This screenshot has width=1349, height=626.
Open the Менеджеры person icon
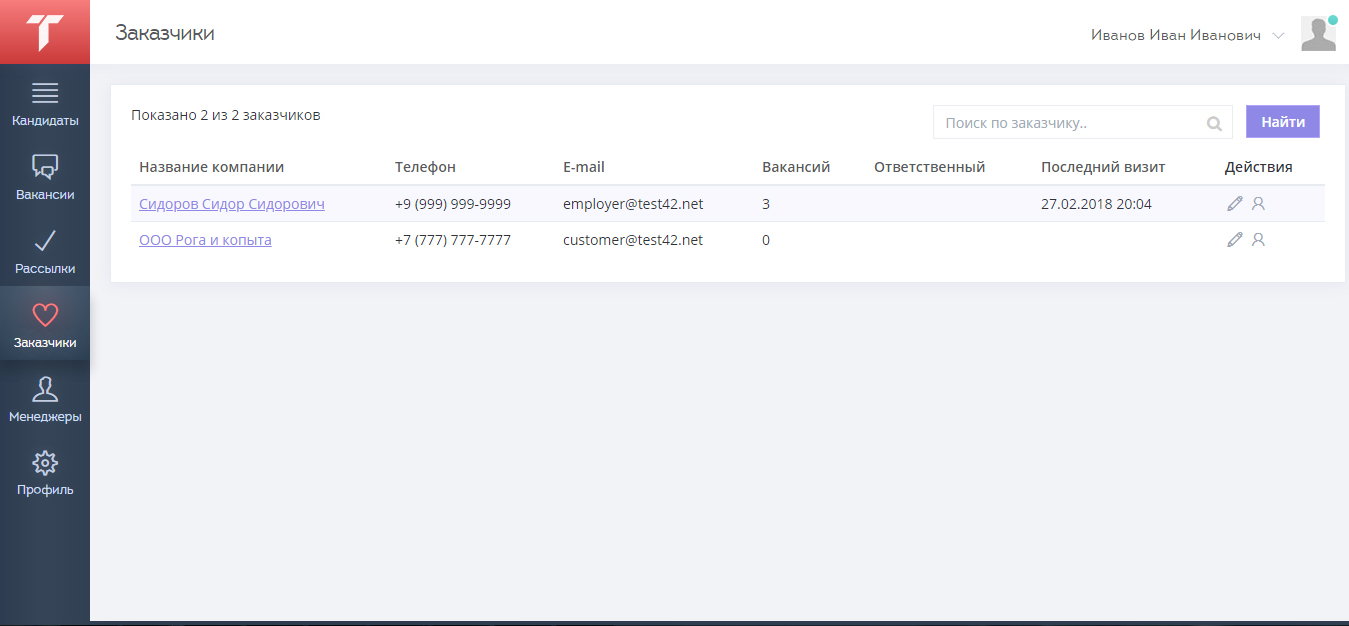[x=45, y=390]
